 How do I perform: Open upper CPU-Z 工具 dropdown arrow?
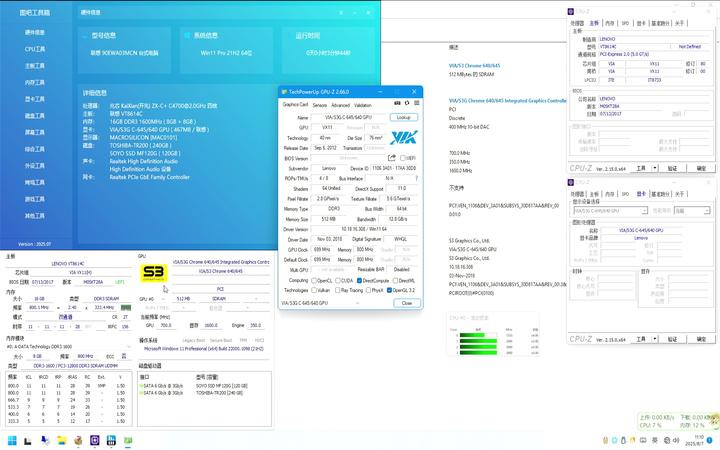655,169
